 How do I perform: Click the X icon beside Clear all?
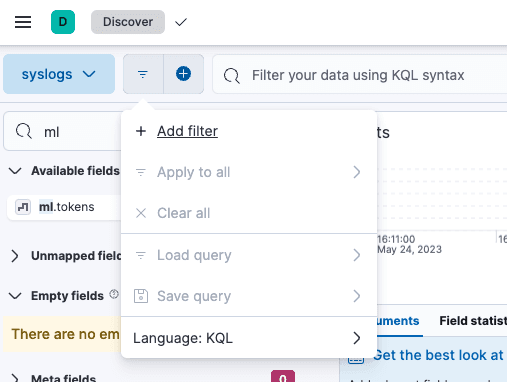coord(141,213)
